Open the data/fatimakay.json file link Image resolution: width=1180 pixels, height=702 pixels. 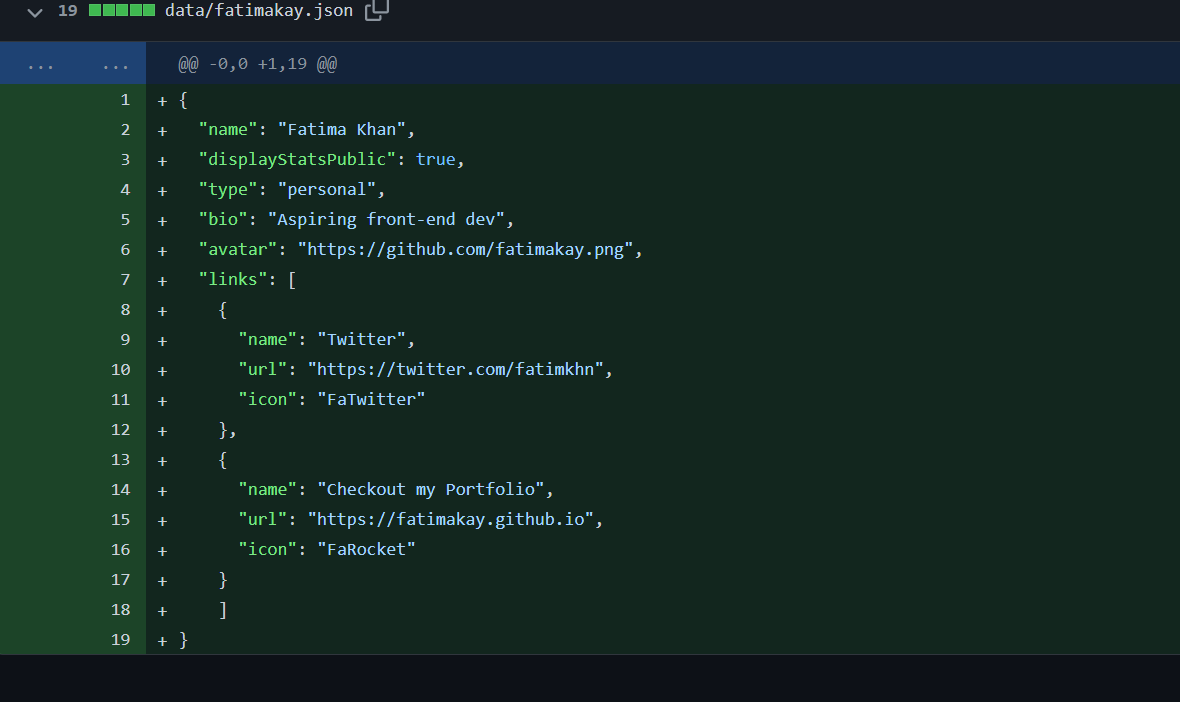258,11
